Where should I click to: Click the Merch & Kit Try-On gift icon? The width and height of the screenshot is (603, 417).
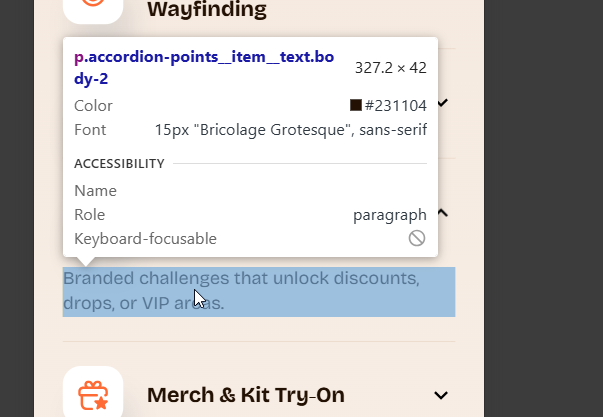[x=93, y=395]
